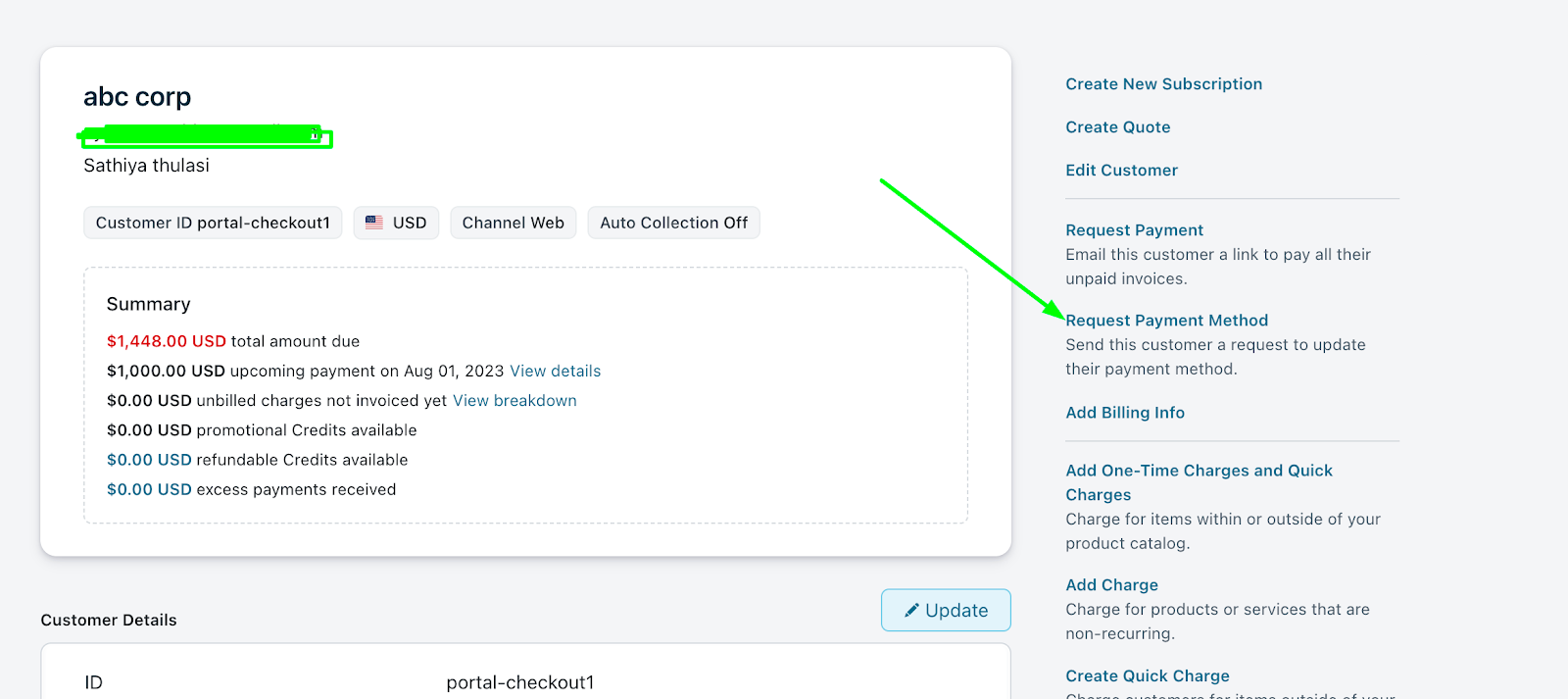This screenshot has height=699, width=1568.
Task: Click the Request Payment link
Action: point(1134,230)
